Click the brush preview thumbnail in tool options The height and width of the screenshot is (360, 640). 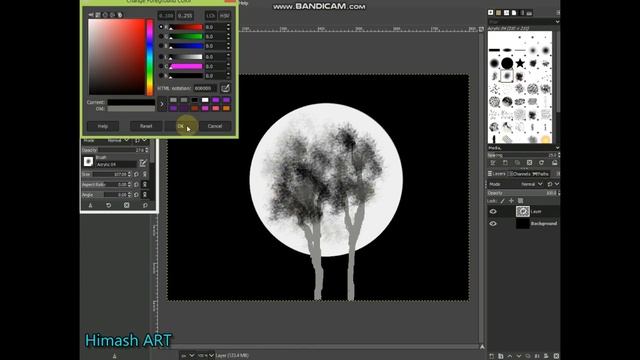point(88,162)
